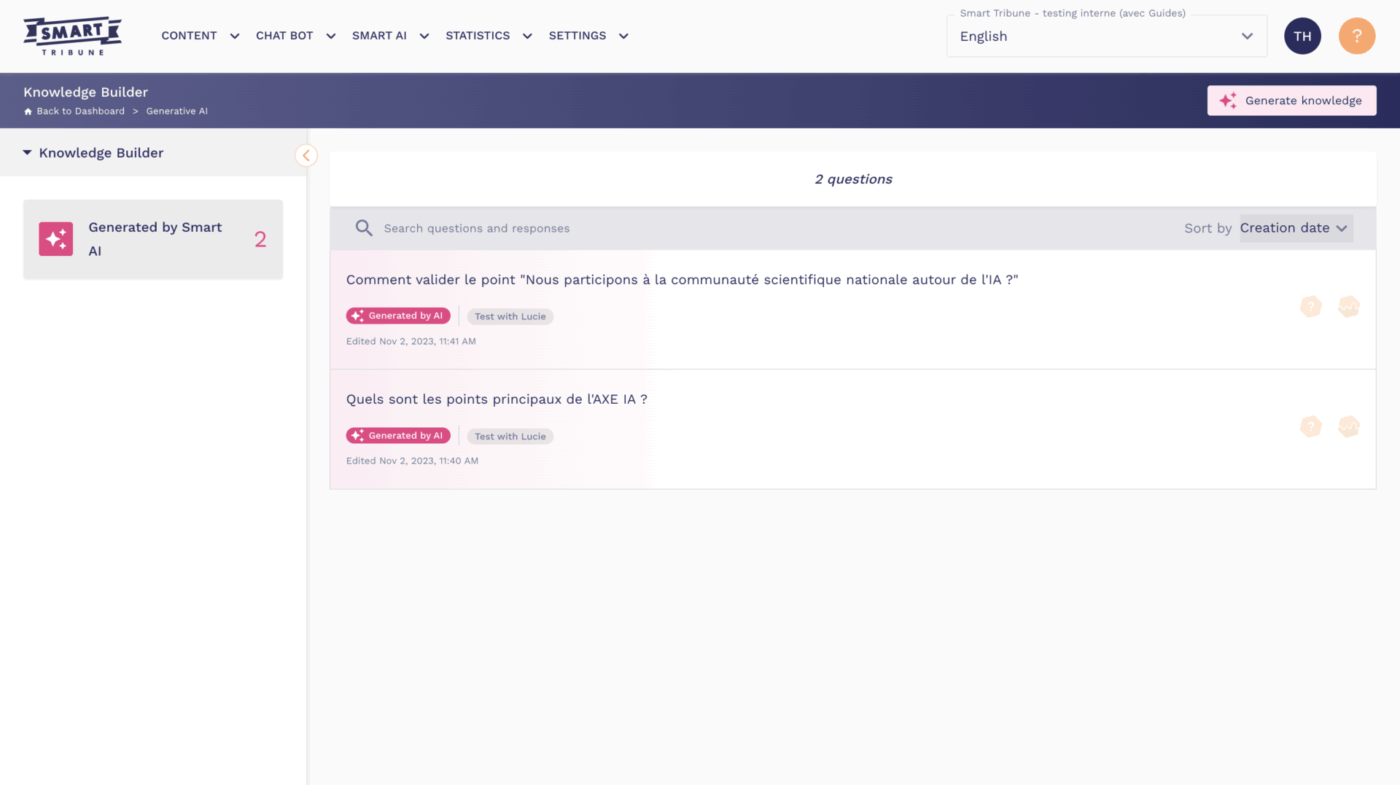
Task: Open the orange help question-mark bubble
Action: (x=1356, y=35)
